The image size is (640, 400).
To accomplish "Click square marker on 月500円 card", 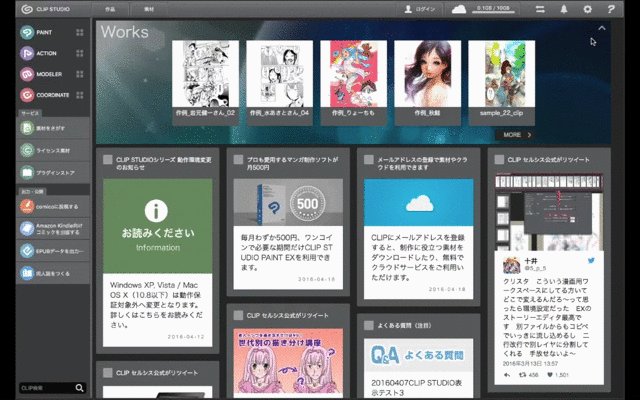I will point(238,160).
